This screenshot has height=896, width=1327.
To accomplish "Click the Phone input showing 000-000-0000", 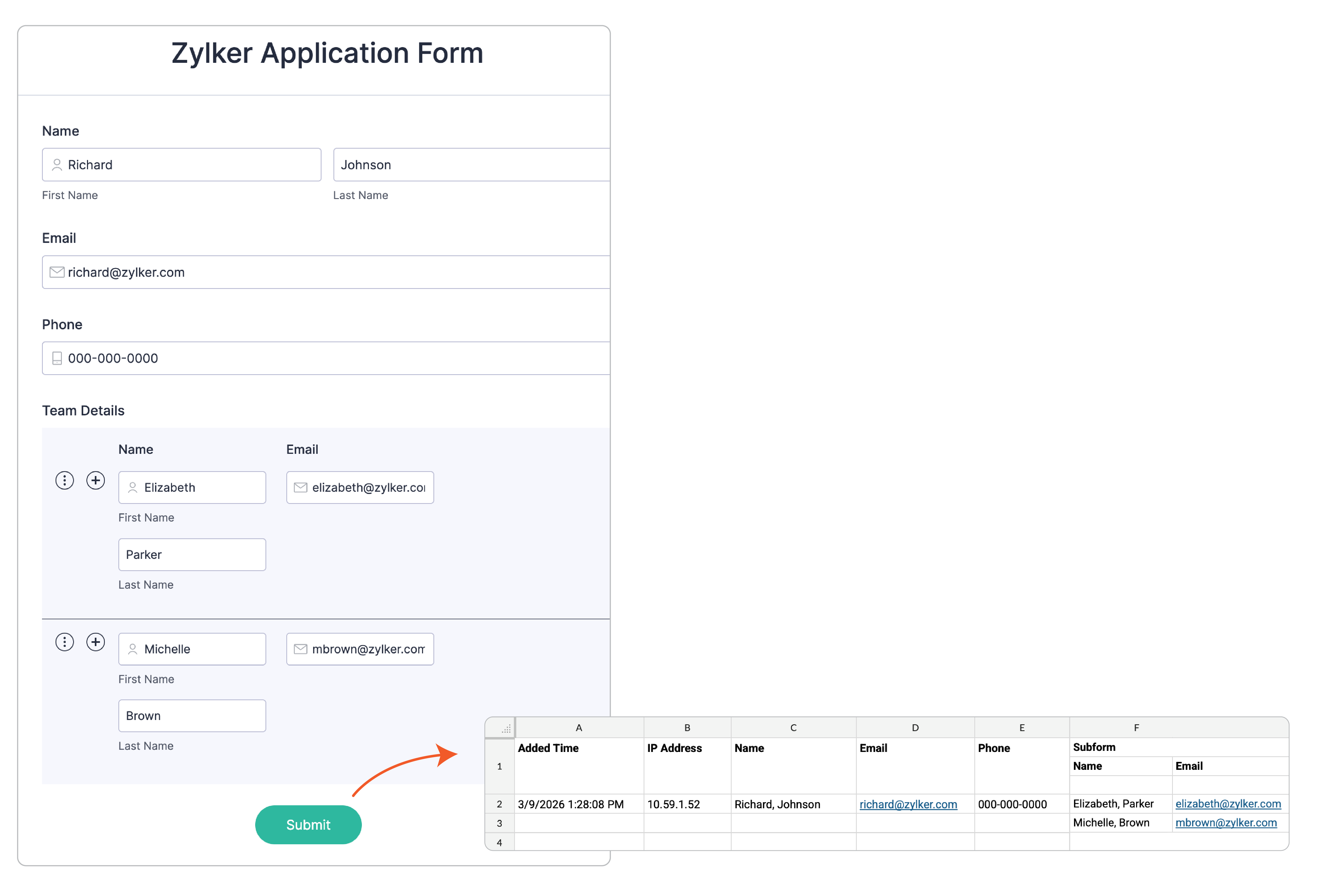I will point(326,359).
